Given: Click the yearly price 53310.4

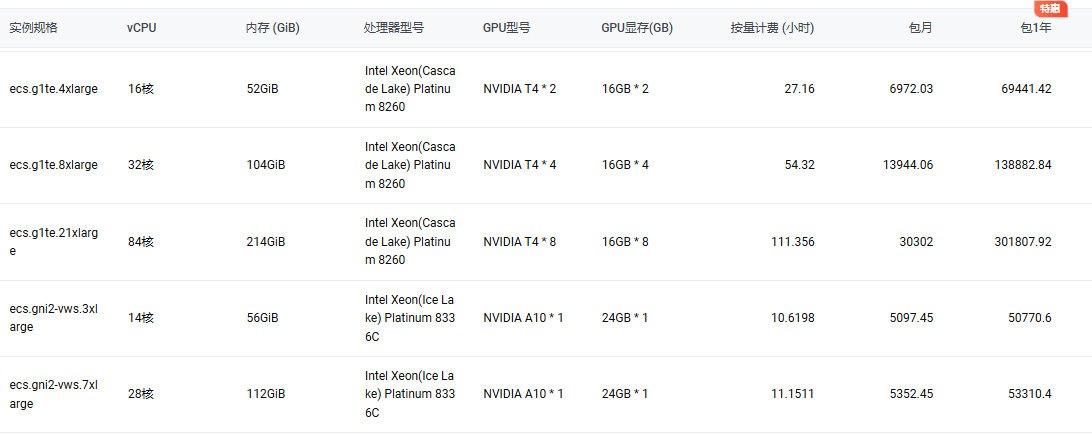Looking at the screenshot, I should coord(1030,394).
